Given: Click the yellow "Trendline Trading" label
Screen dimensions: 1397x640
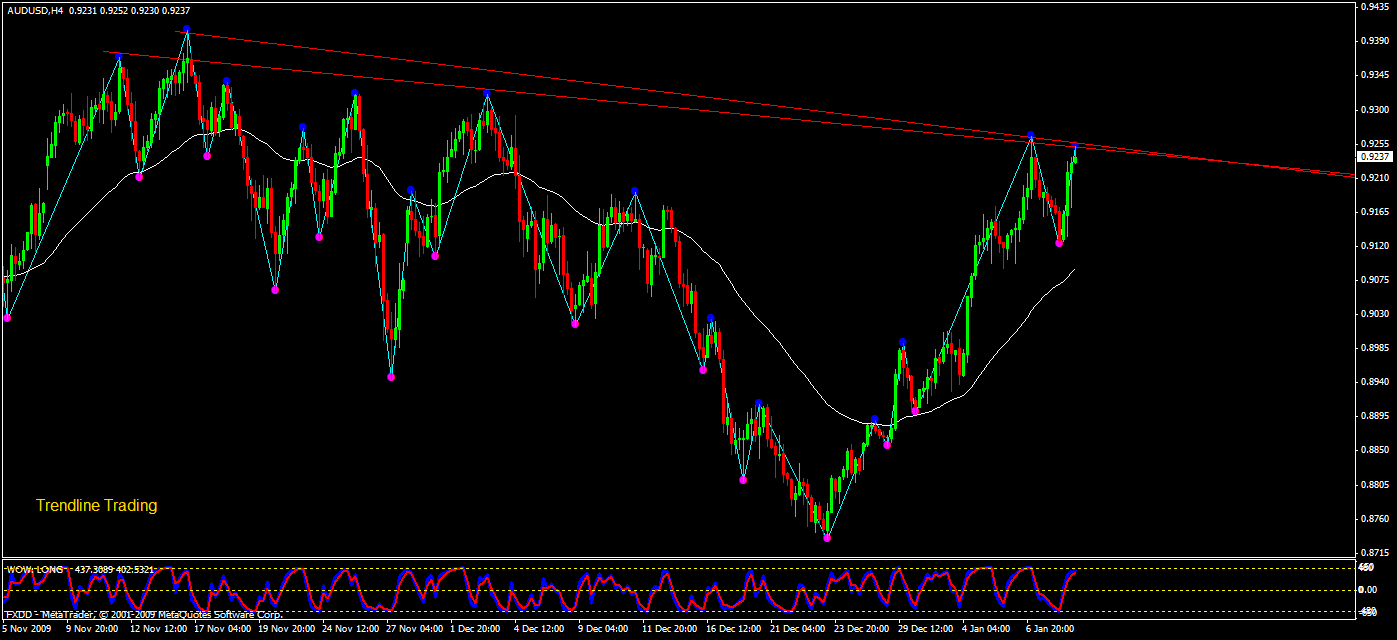Looking at the screenshot, I should click(96, 506).
